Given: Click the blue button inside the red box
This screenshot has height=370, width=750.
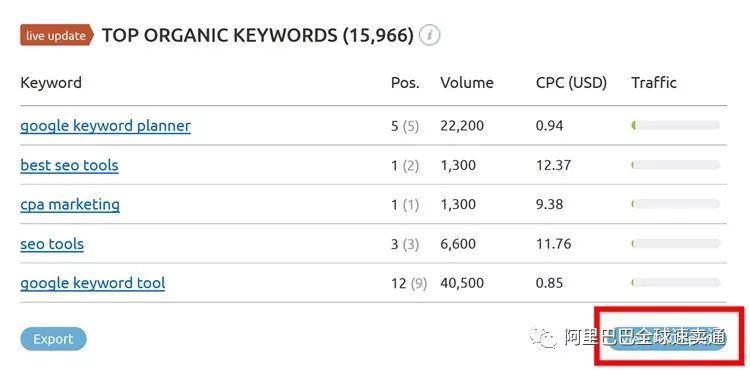Looking at the screenshot, I should click(668, 340).
